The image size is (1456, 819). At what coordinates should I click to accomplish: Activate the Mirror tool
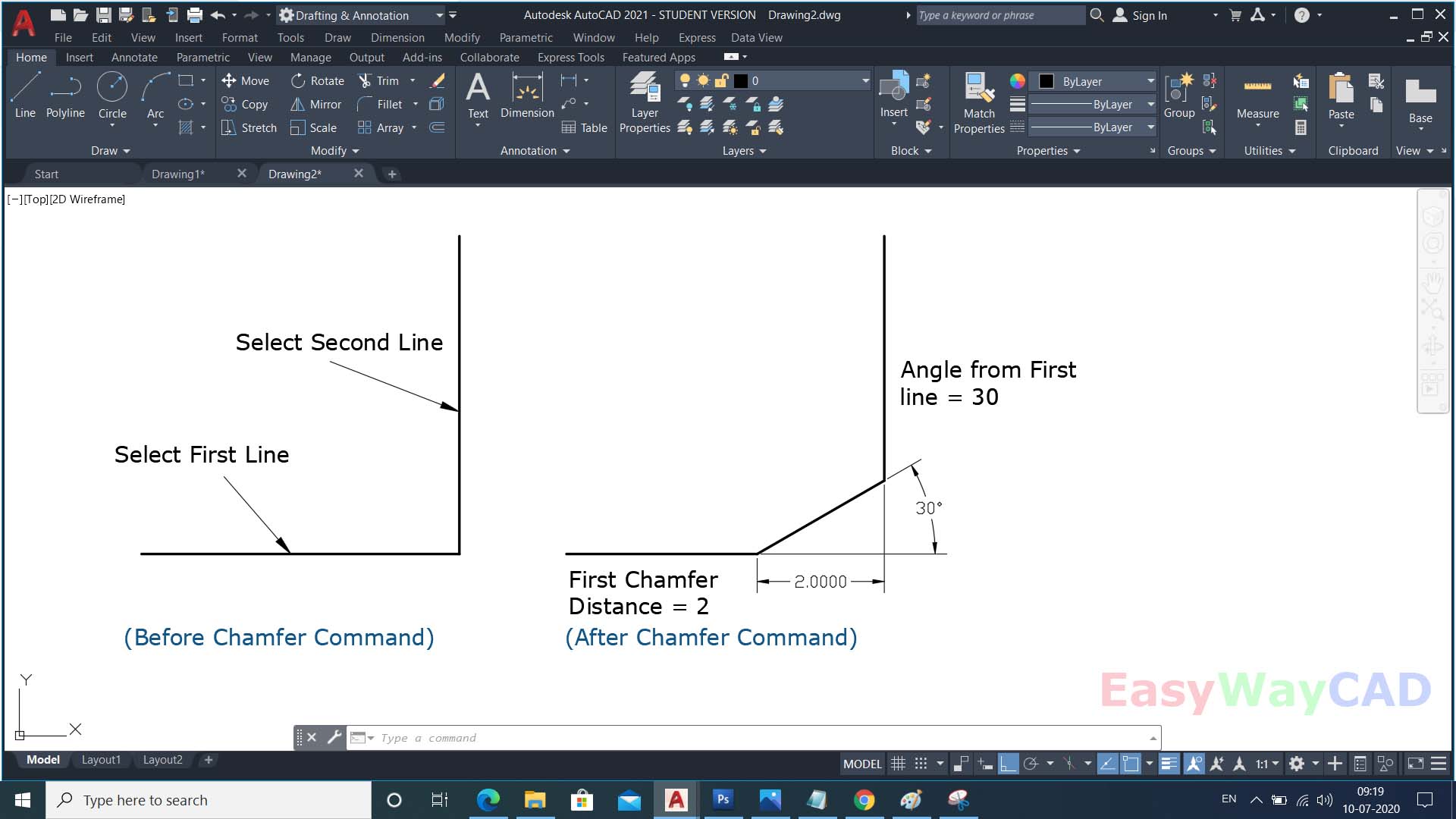[x=316, y=104]
